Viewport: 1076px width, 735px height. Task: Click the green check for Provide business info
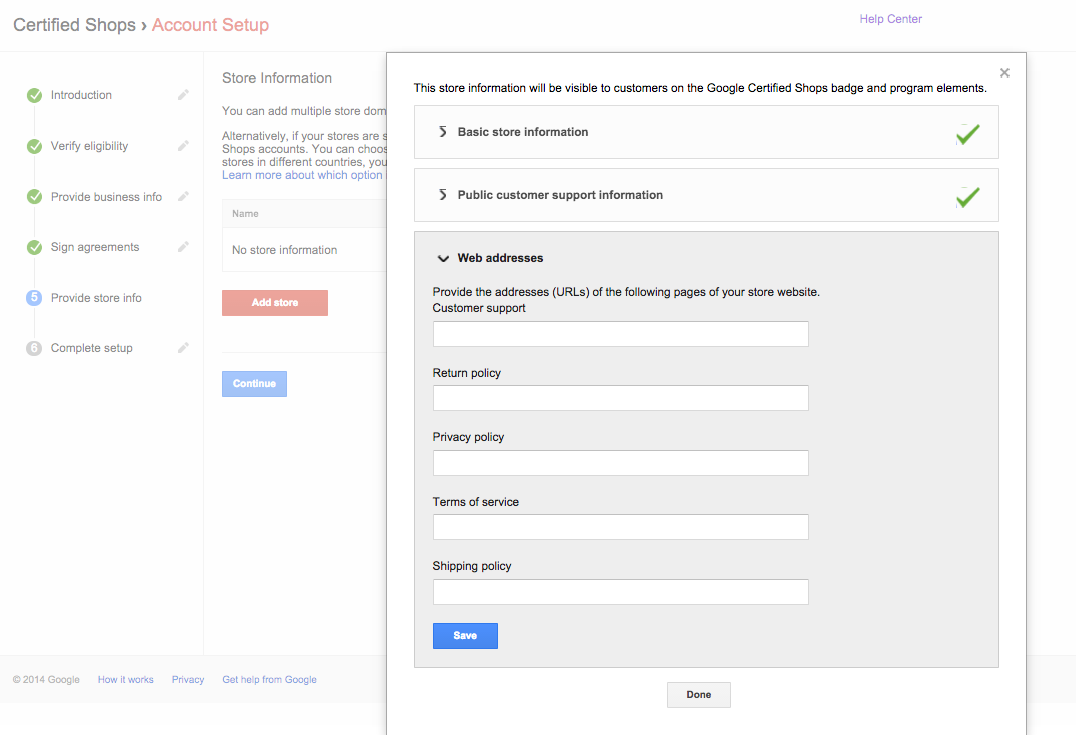pos(34,197)
